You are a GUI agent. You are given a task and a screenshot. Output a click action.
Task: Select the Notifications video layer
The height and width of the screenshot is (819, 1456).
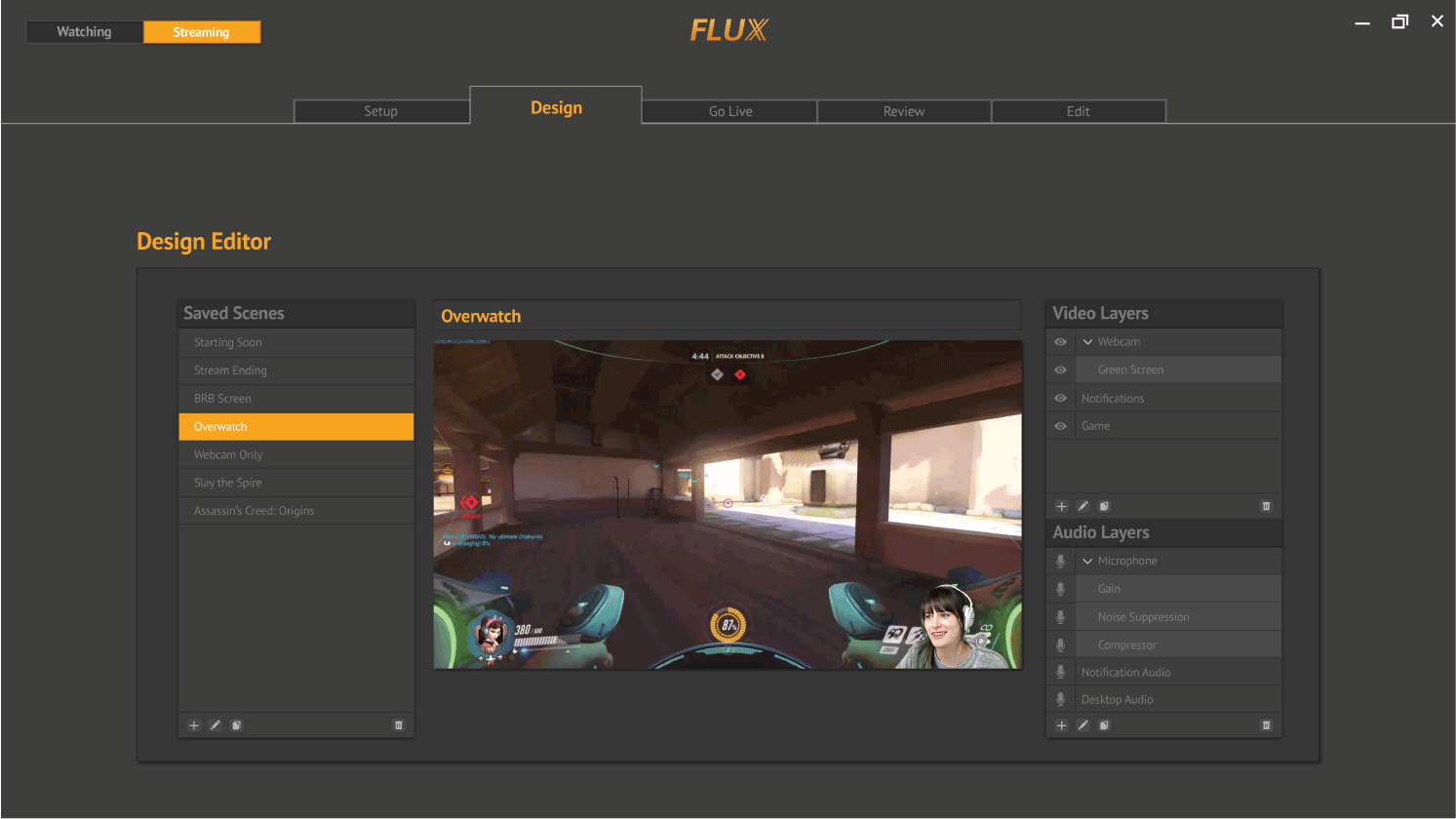pyautogui.click(x=1178, y=399)
